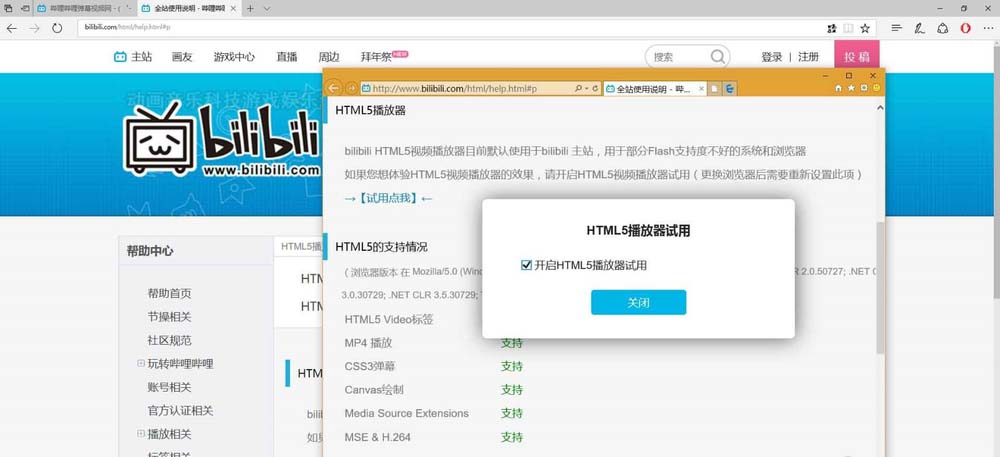Viewport: 1000px width, 457px height.
Task: Add page to favorites with Edge's star
Action: coord(865,28)
